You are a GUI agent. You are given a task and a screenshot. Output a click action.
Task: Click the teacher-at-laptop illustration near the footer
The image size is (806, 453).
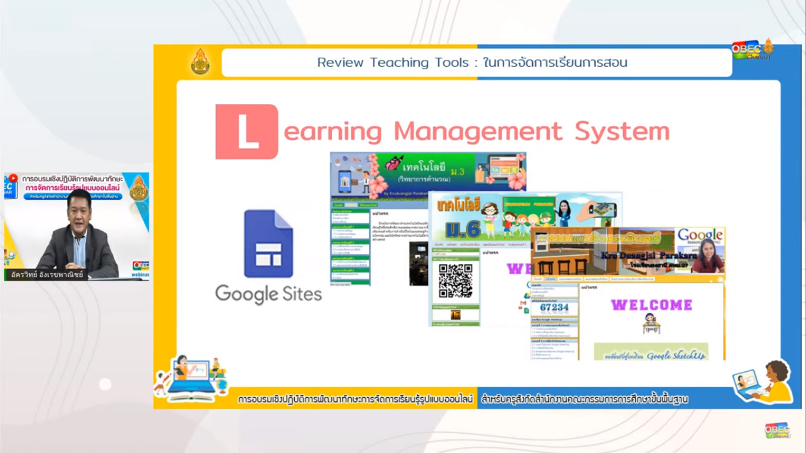191,378
